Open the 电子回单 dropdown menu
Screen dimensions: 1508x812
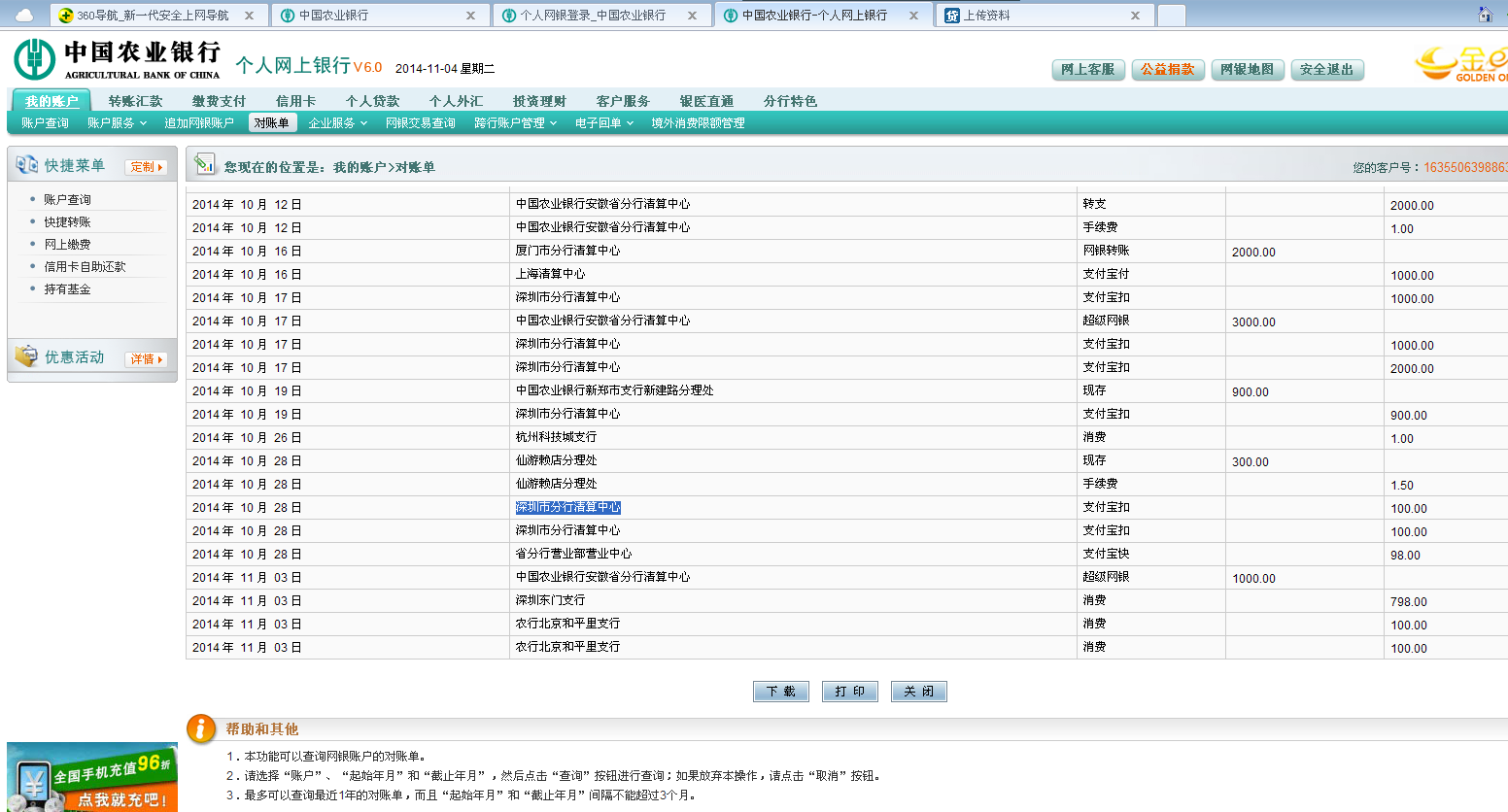click(x=603, y=123)
